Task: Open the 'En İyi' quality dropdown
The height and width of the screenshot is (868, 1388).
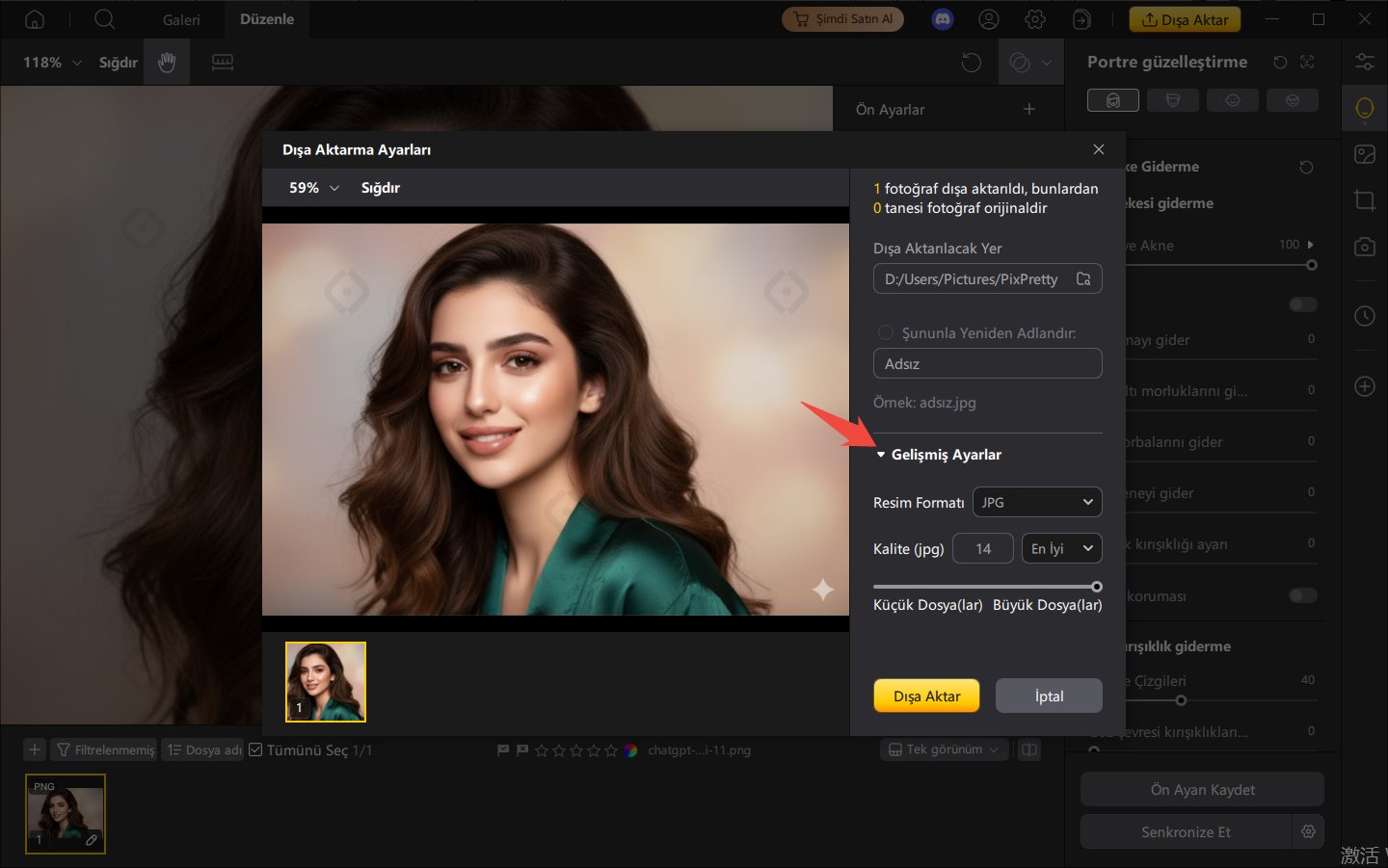Action: tap(1060, 549)
